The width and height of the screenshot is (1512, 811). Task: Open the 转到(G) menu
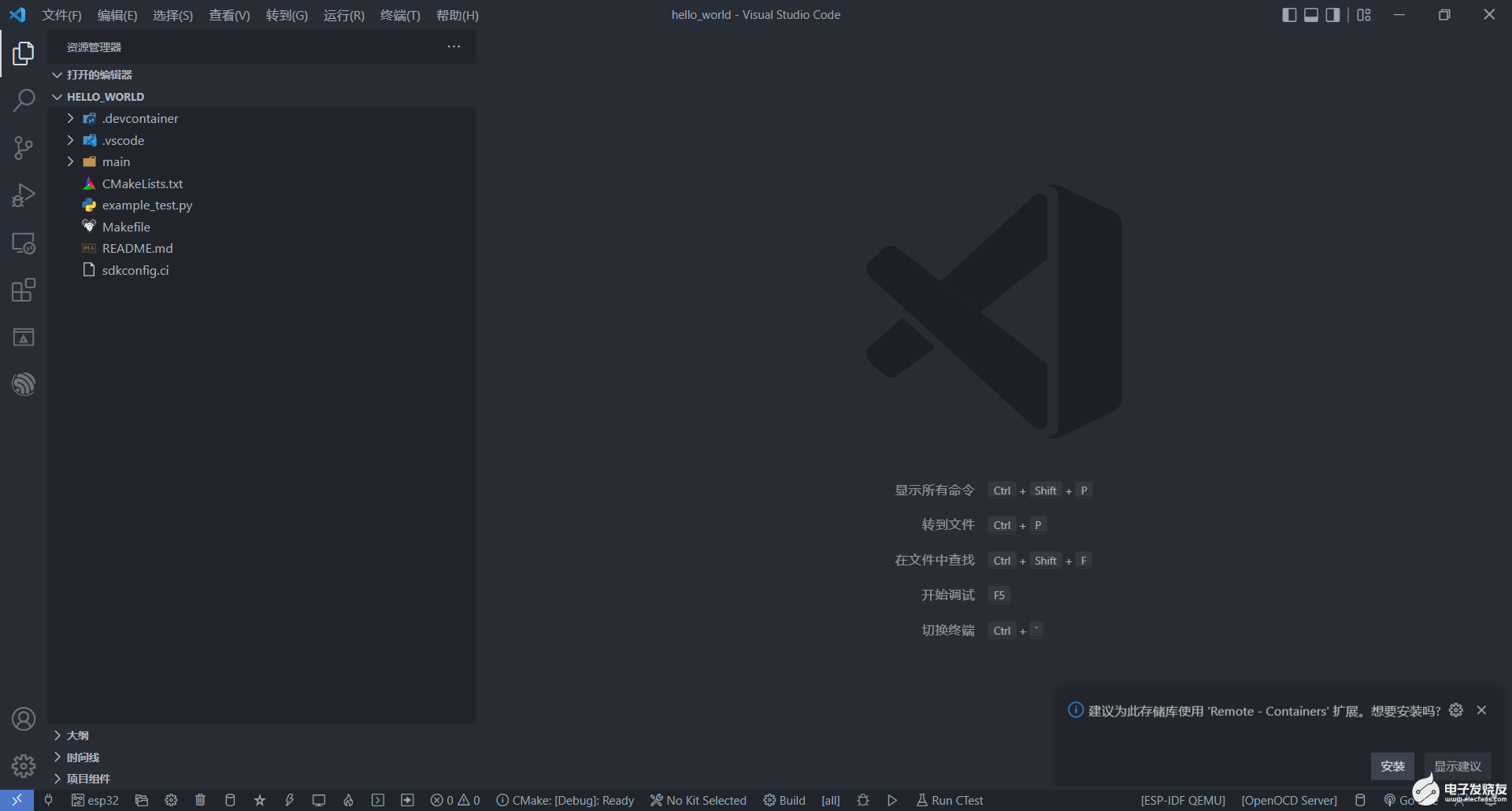(x=287, y=15)
